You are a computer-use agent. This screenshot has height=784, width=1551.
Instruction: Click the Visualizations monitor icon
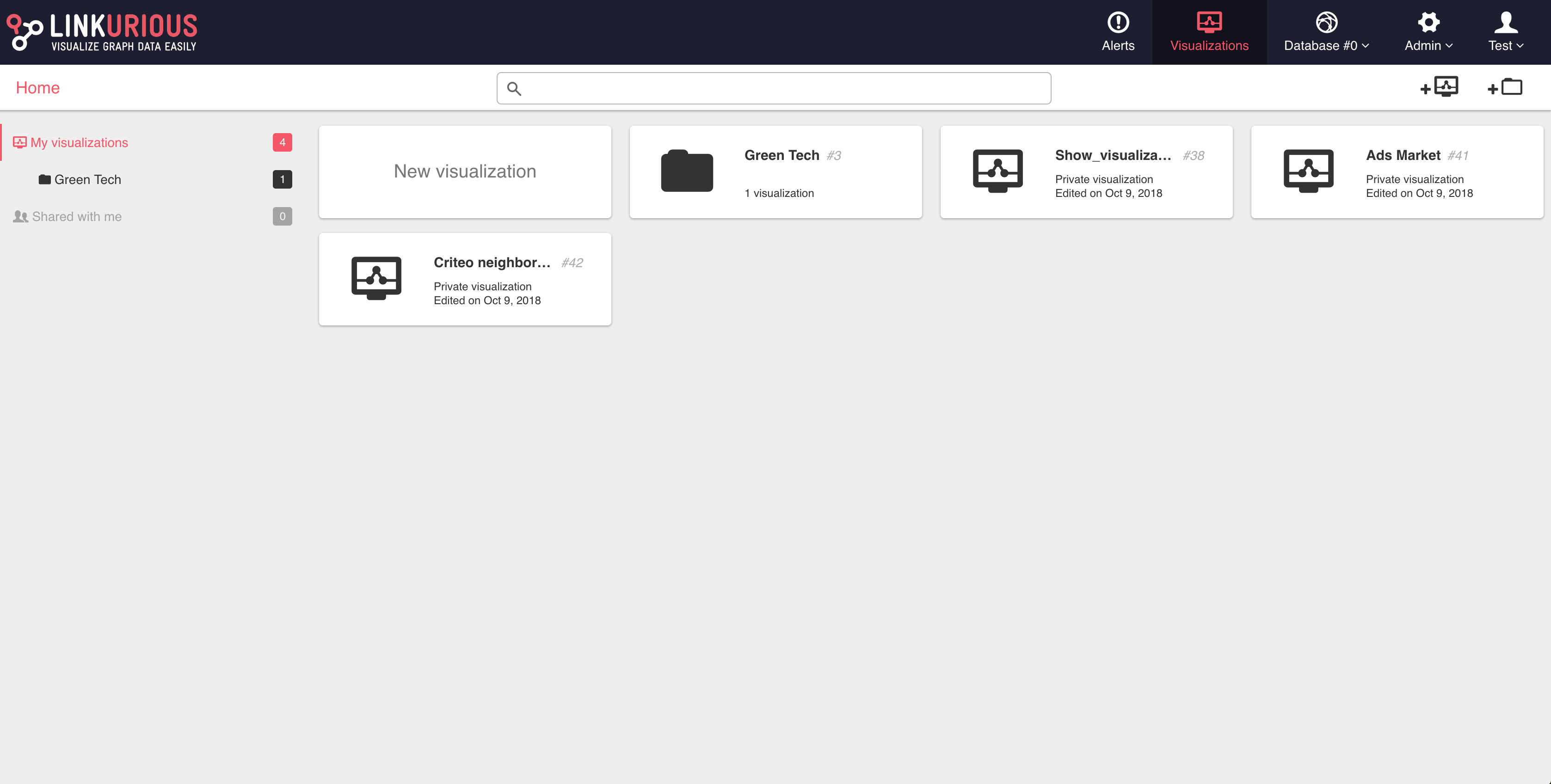[x=1209, y=22]
